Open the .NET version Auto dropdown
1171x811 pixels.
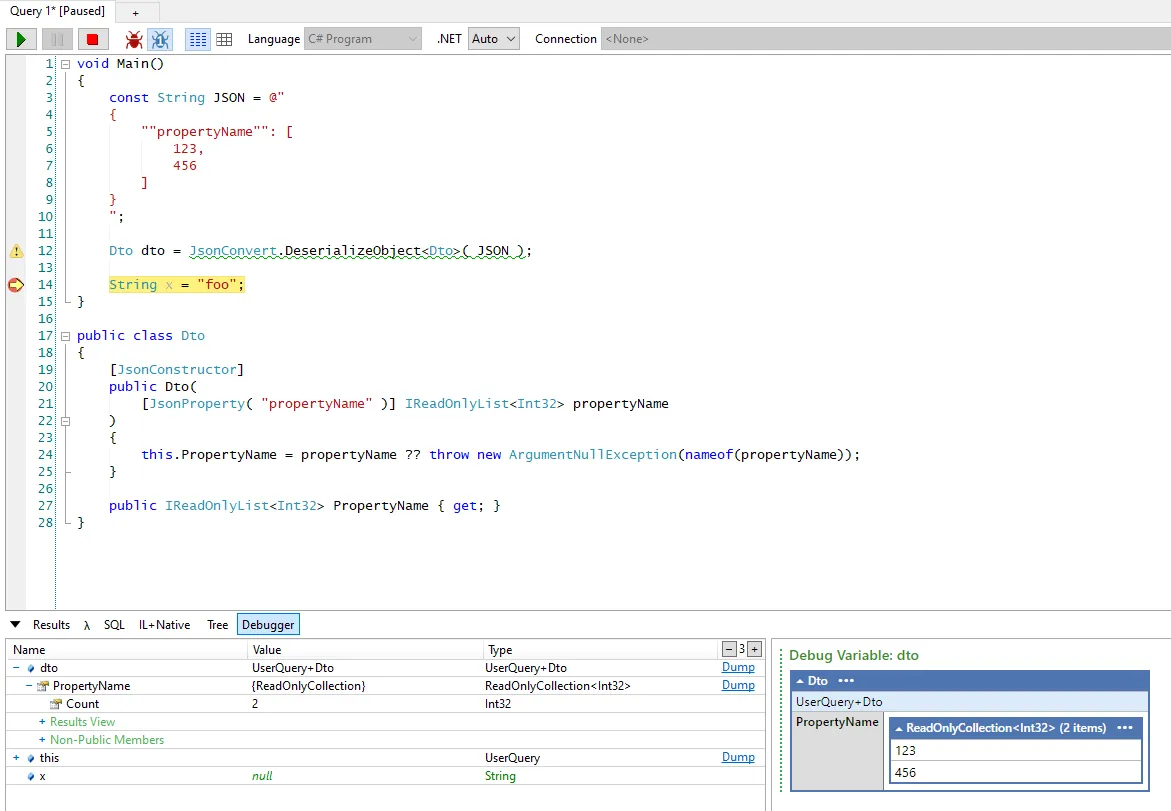493,39
